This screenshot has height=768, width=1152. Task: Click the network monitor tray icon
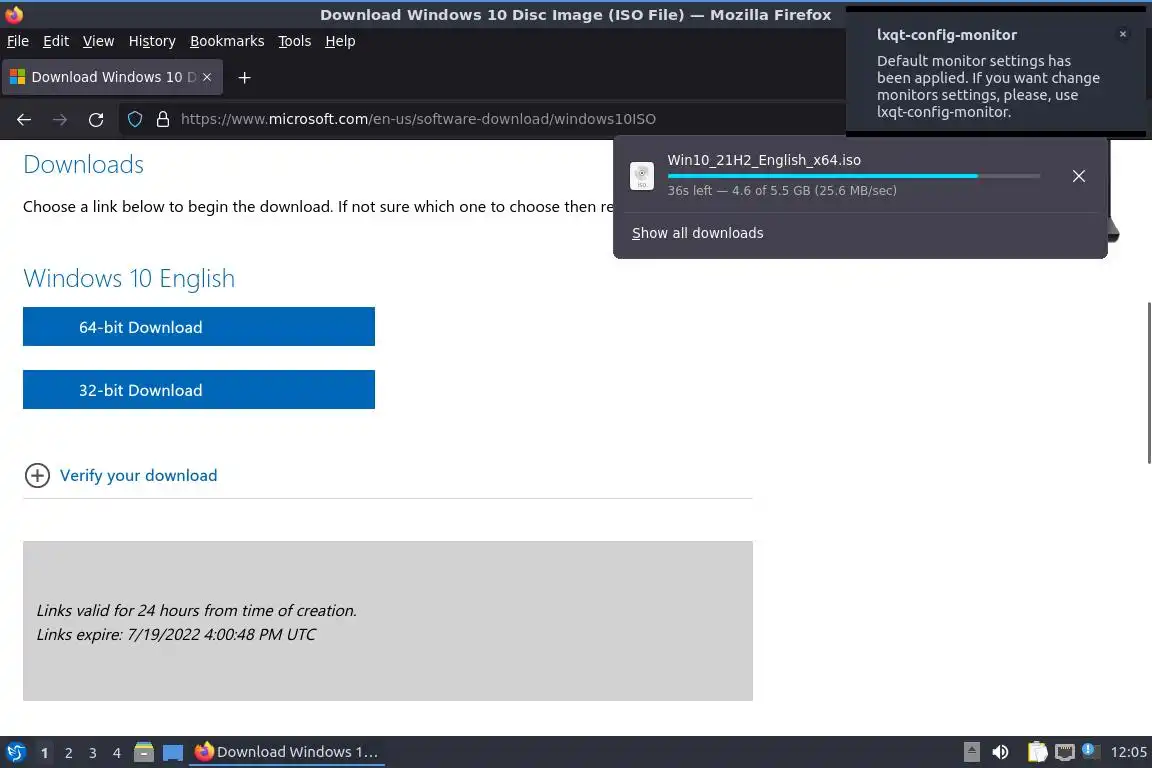click(1065, 752)
